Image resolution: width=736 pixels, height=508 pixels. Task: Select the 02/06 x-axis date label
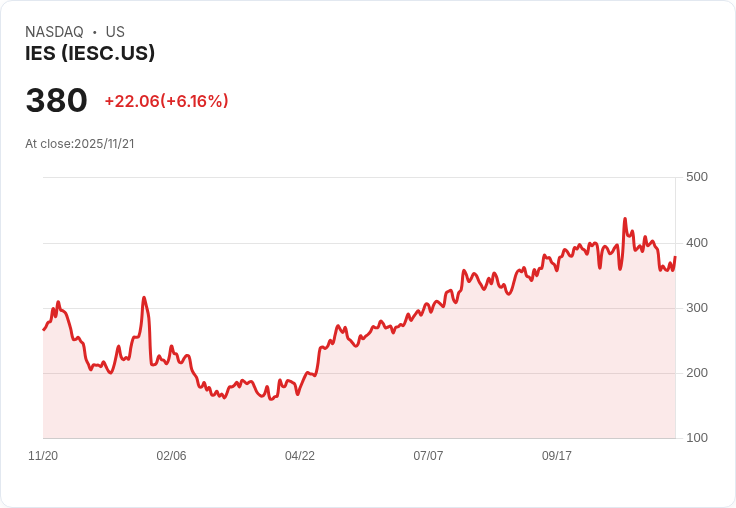171,456
